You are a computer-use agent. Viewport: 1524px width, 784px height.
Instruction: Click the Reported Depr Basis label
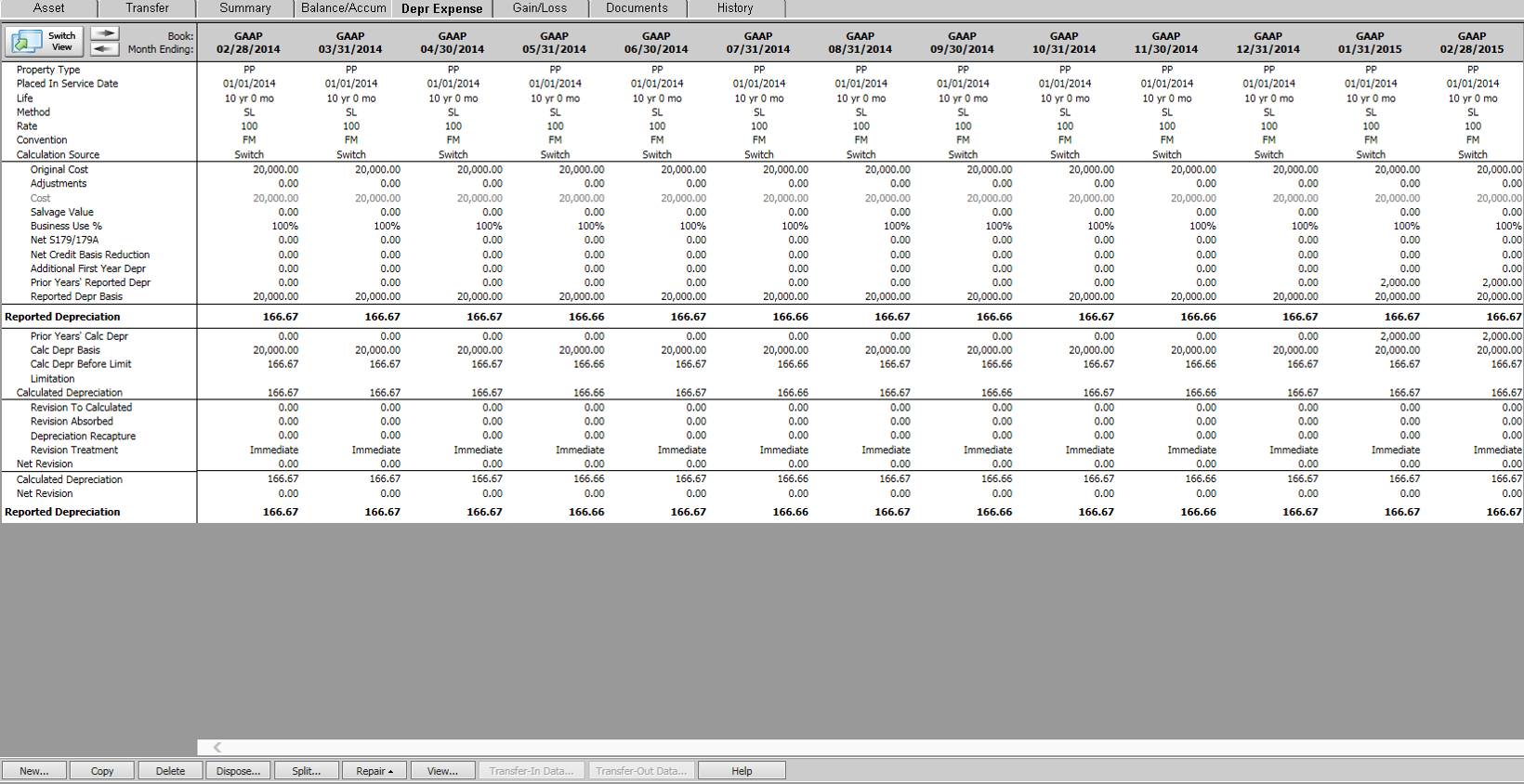pos(76,296)
